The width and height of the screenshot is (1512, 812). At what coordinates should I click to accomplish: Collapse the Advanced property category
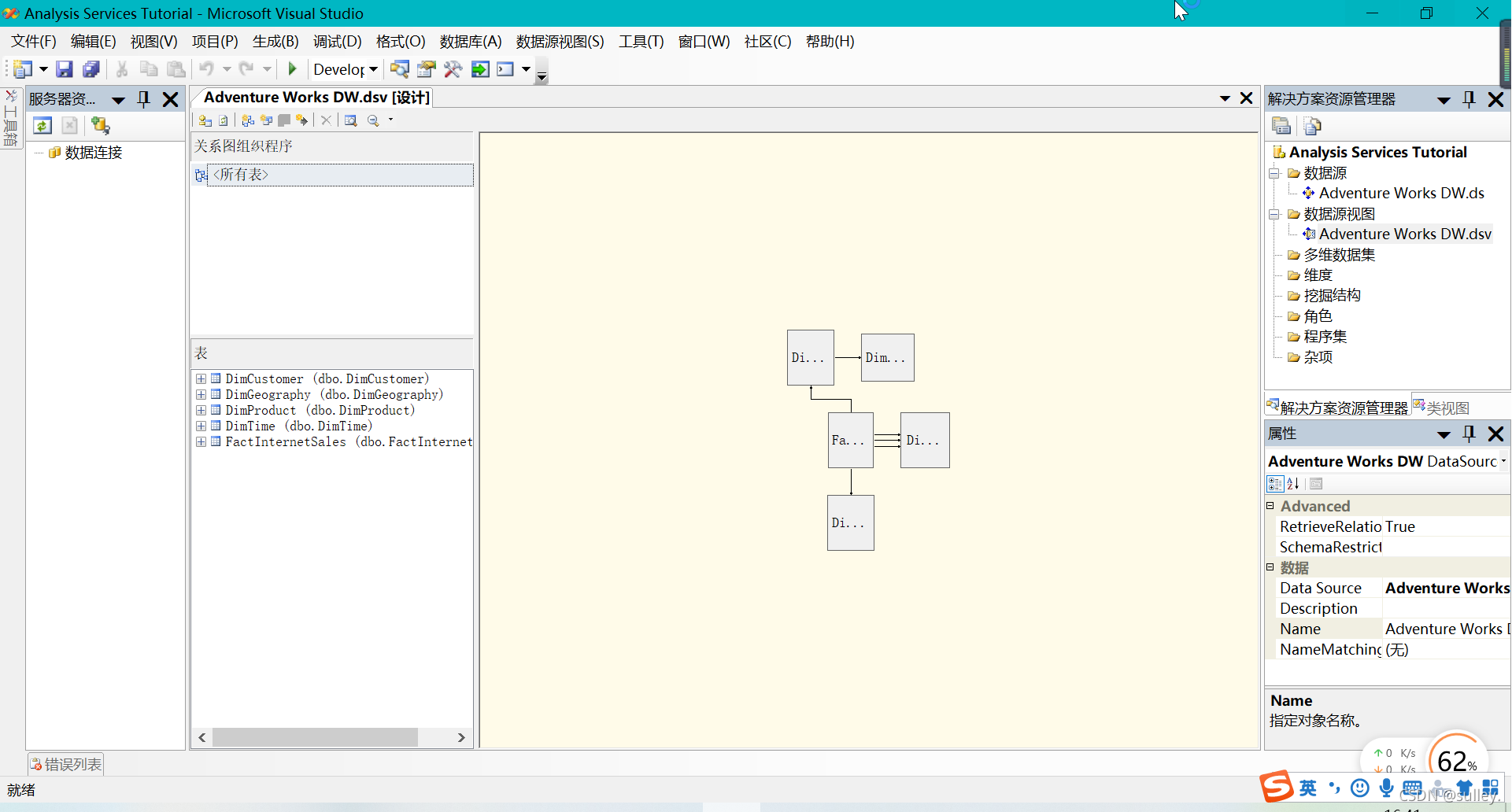pyautogui.click(x=1270, y=506)
